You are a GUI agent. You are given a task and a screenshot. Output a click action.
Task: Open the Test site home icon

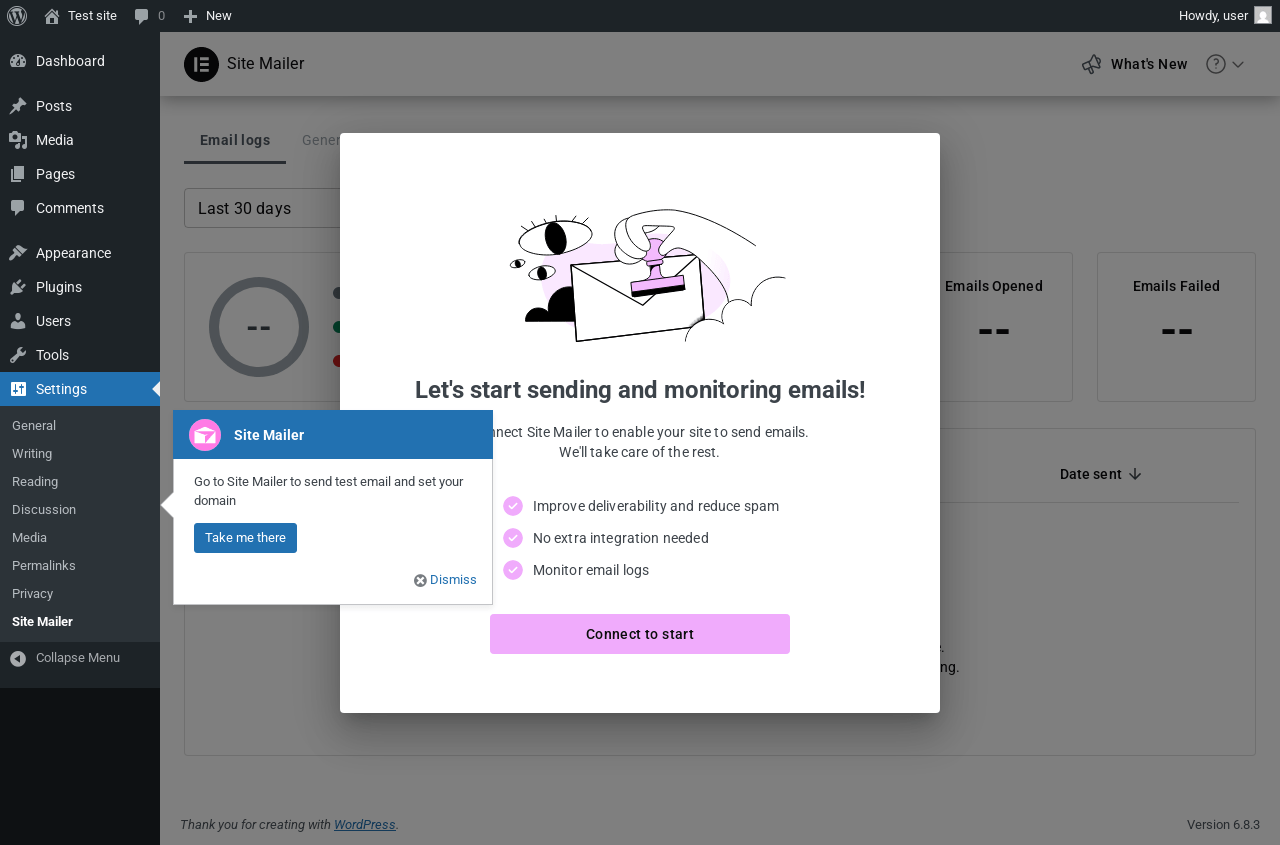pos(52,16)
